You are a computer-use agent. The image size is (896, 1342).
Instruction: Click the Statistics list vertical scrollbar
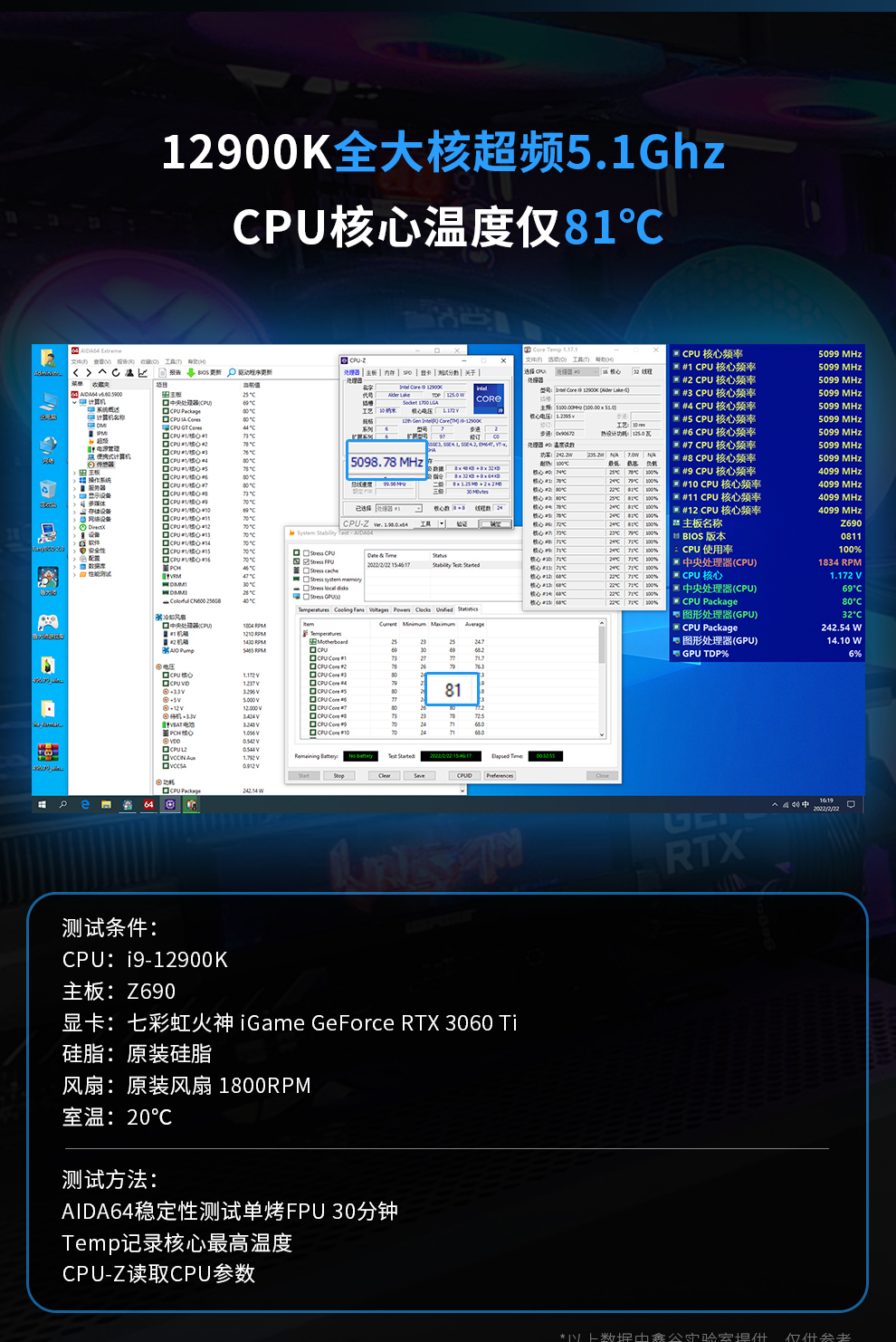pyautogui.click(x=602, y=679)
